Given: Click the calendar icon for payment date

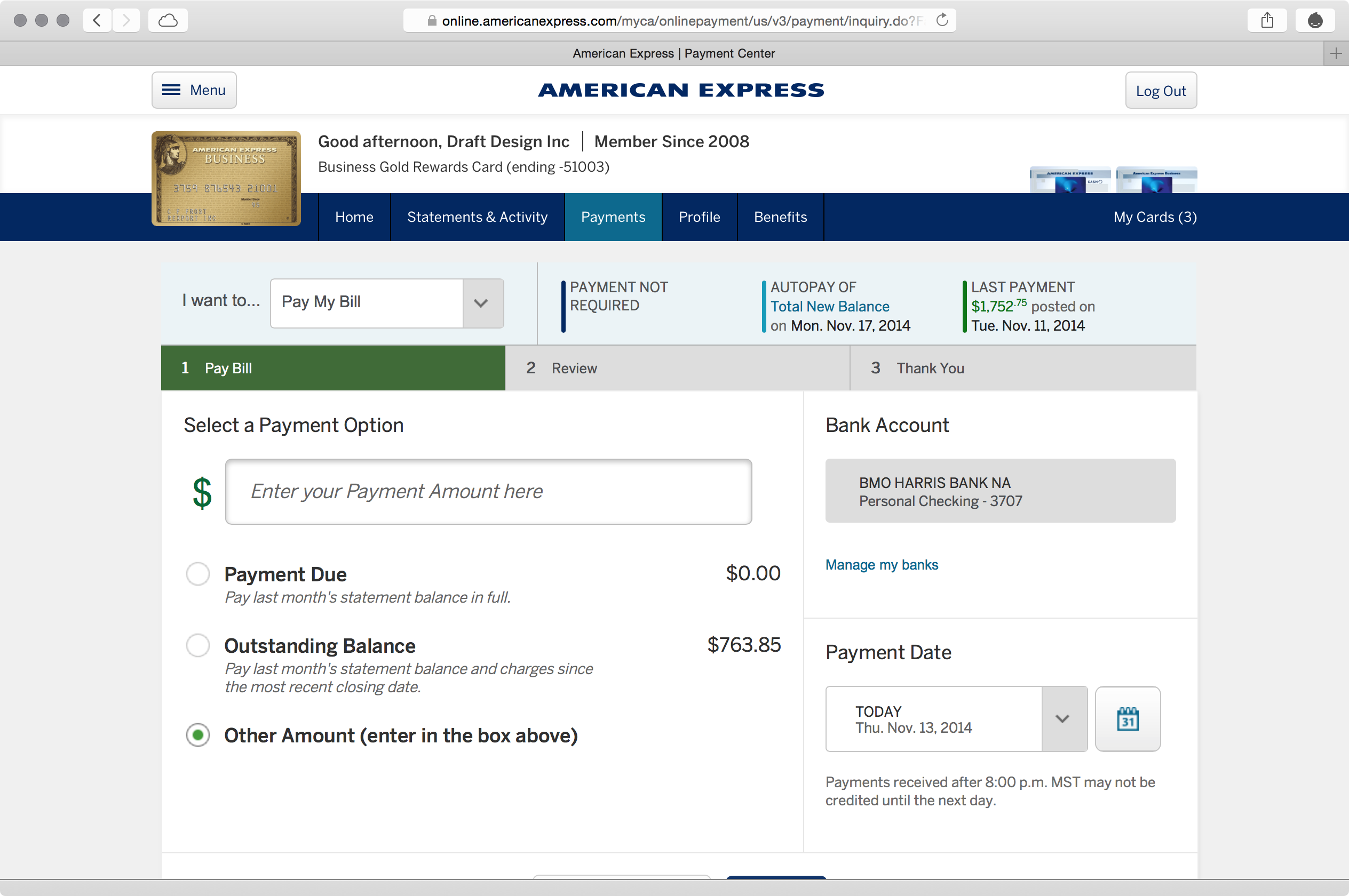Looking at the screenshot, I should point(1127,718).
